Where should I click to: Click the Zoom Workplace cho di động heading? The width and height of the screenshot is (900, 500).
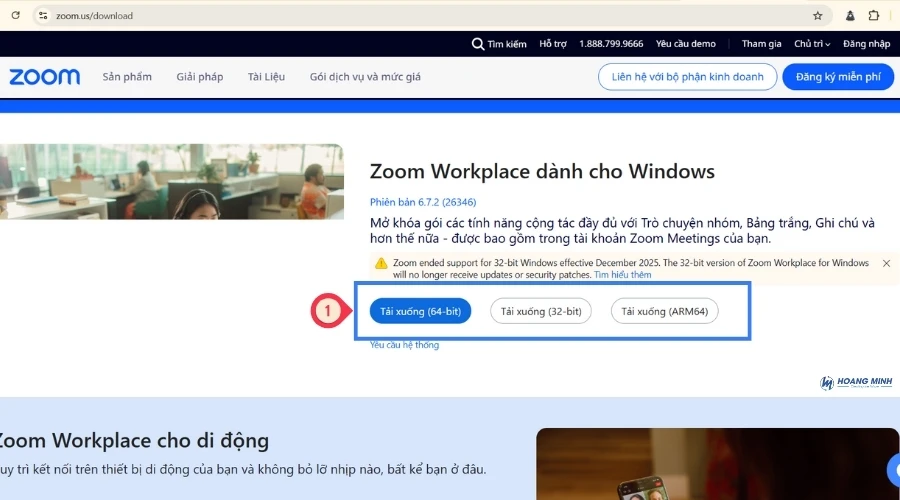click(x=134, y=440)
